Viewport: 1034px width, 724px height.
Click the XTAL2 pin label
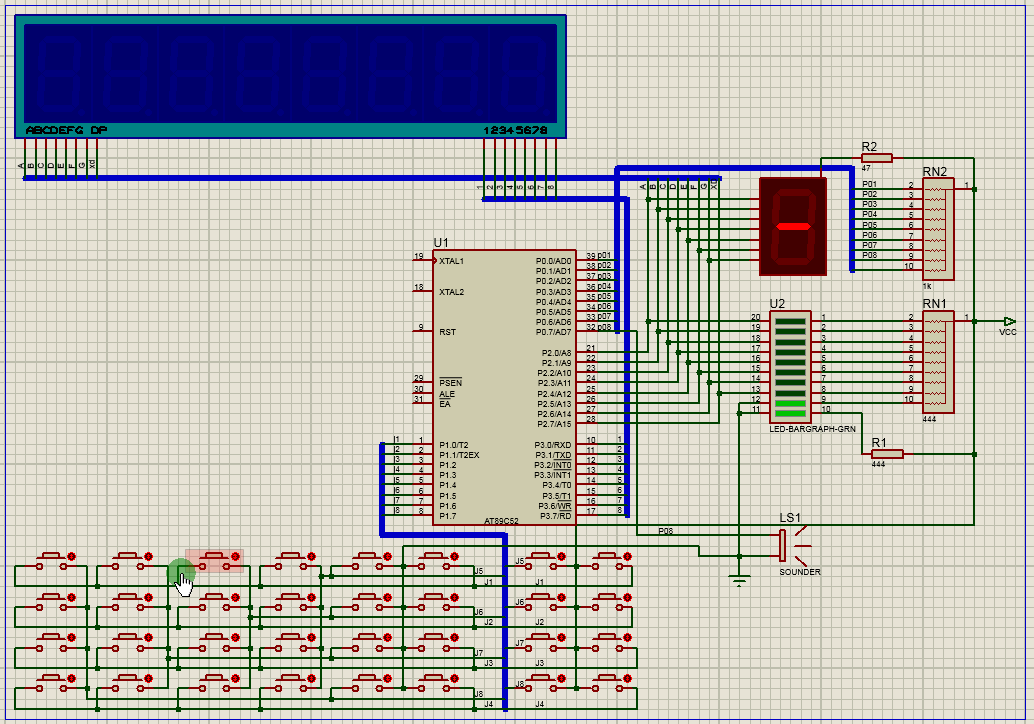tap(452, 292)
